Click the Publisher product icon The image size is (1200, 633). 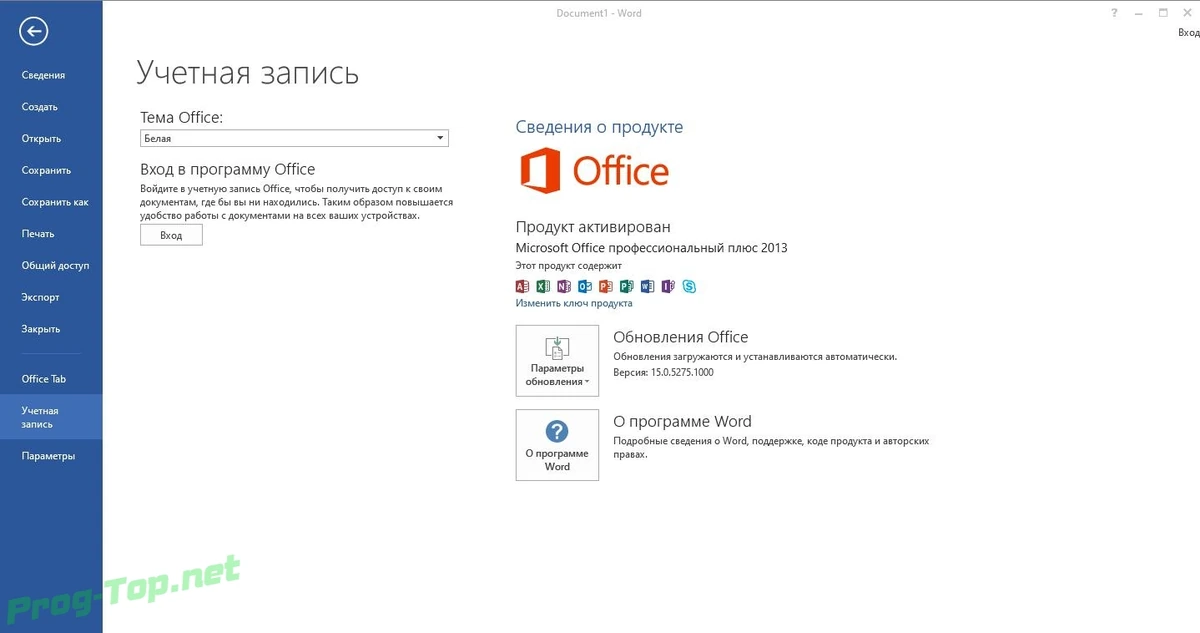click(x=626, y=286)
